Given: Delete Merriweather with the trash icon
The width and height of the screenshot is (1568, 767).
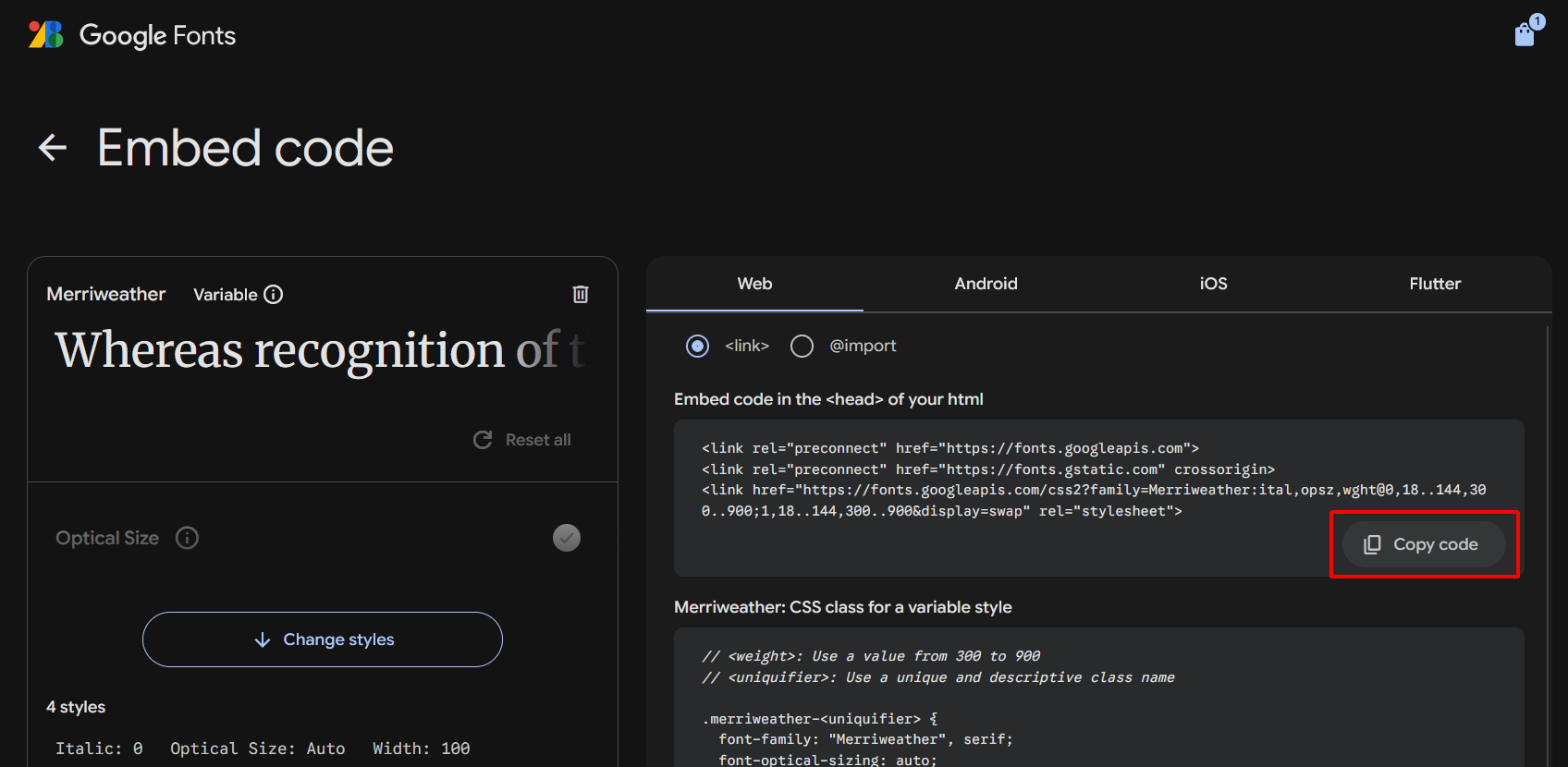Looking at the screenshot, I should [x=581, y=295].
